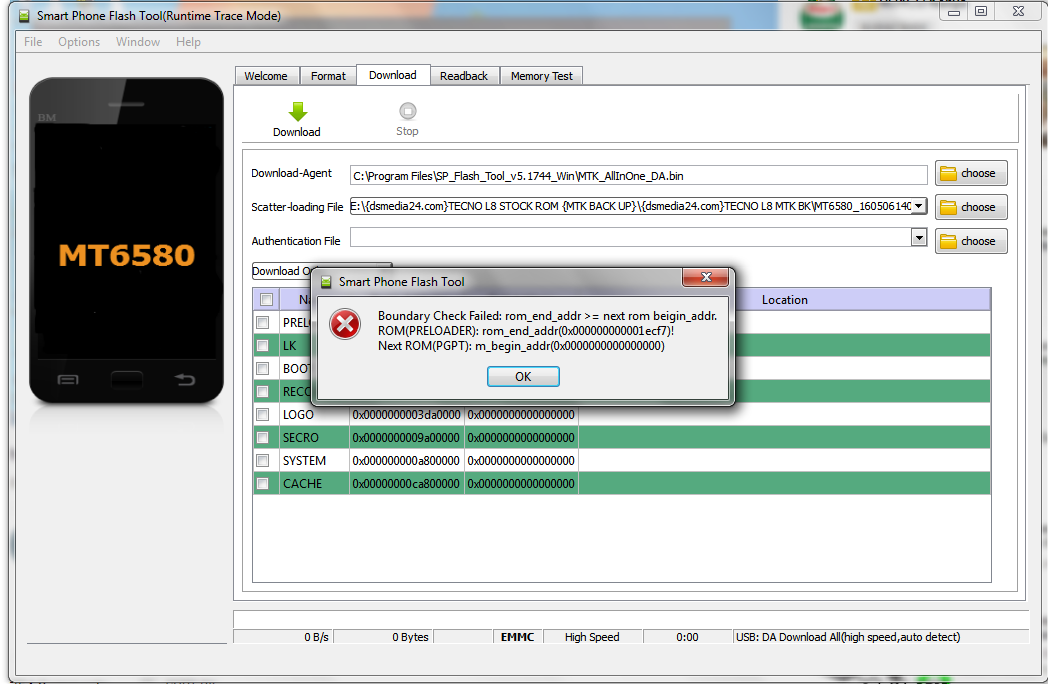
Task: Click the Location column header
Action: 785,300
